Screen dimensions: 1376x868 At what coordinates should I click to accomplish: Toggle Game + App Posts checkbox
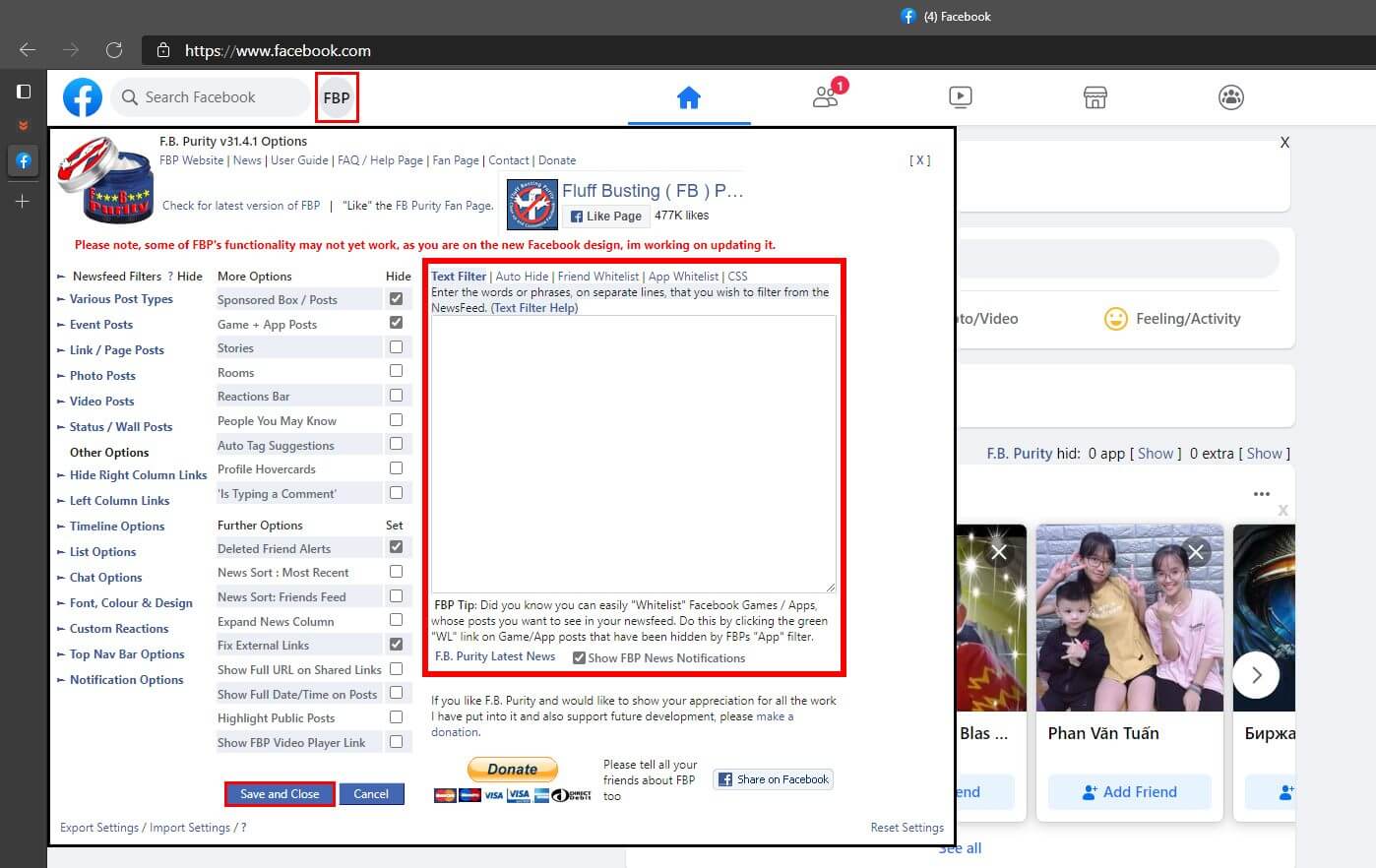(396, 323)
